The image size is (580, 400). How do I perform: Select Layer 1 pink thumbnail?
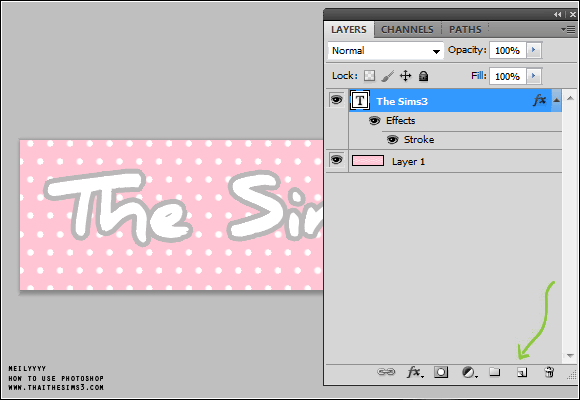pyautogui.click(x=368, y=161)
